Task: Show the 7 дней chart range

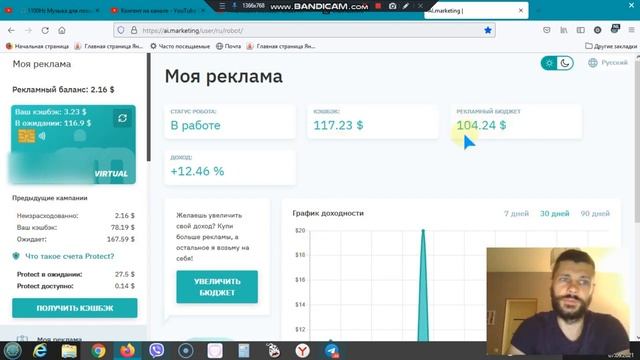Action: (516, 213)
